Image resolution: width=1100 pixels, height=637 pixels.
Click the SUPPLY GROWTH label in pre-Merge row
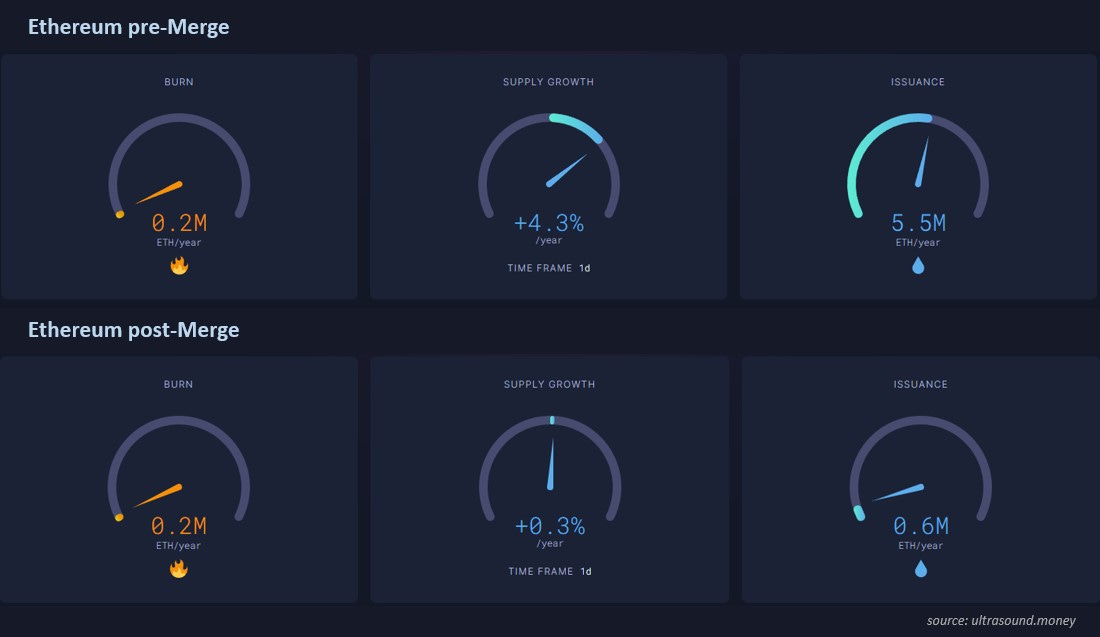pos(548,82)
